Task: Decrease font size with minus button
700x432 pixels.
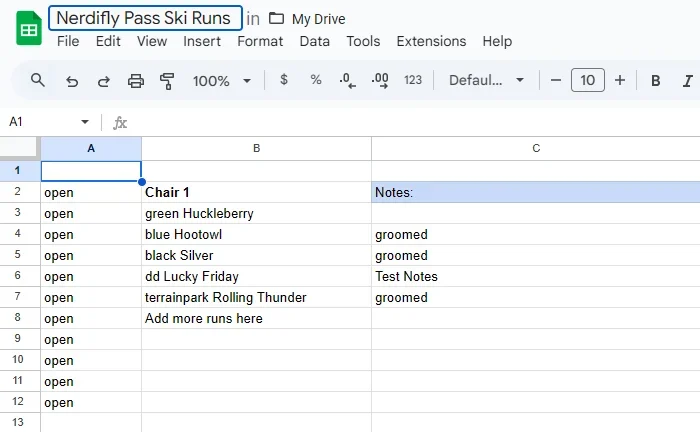Action: 556,80
